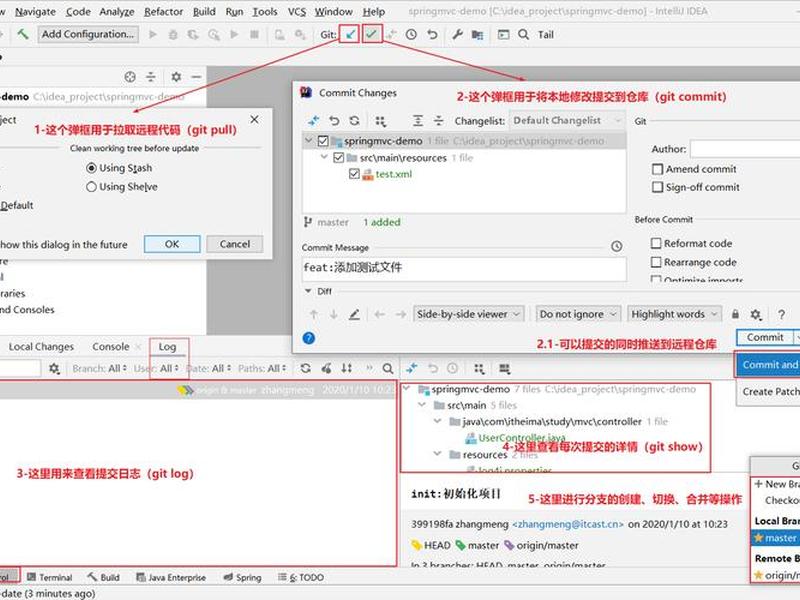Click the Git revert arrow in toolbar
This screenshot has width=800, height=600.
[432, 34]
